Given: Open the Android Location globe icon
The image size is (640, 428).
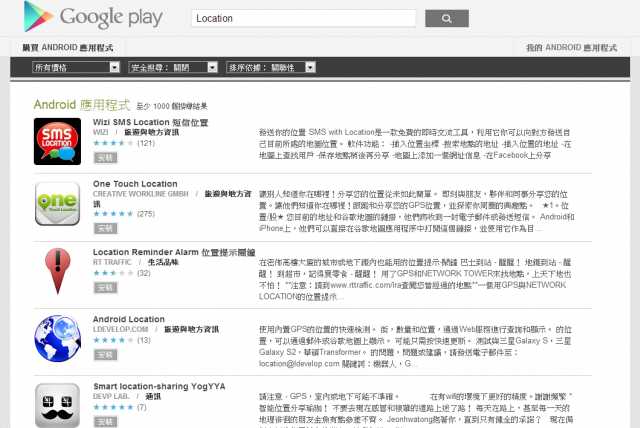Looking at the screenshot, I should coord(58,338).
